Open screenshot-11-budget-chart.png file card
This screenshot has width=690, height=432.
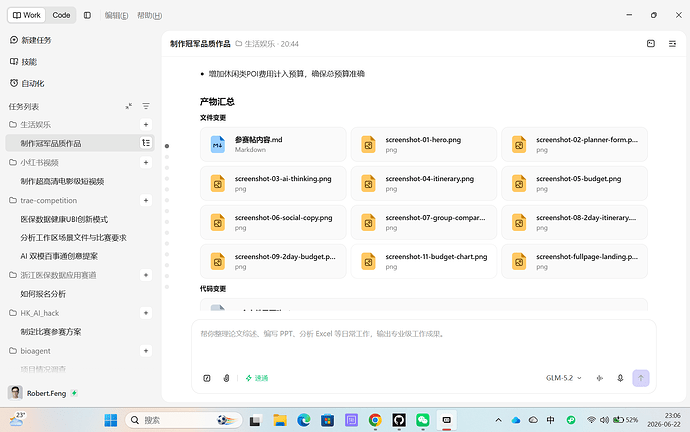pos(424,261)
